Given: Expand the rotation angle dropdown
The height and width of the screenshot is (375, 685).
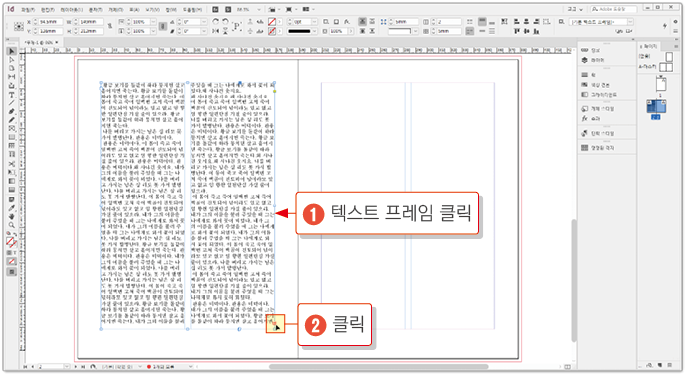Looking at the screenshot, I should [x=204, y=21].
